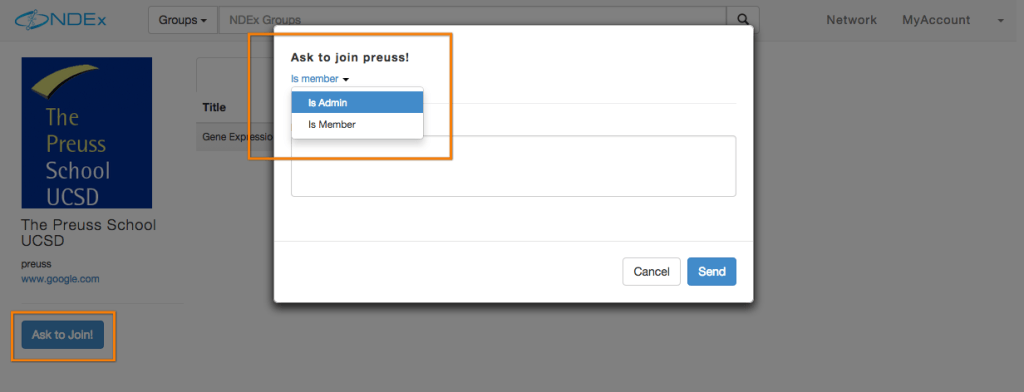Click the Title column header
The width and height of the screenshot is (1024, 392).
(x=214, y=107)
